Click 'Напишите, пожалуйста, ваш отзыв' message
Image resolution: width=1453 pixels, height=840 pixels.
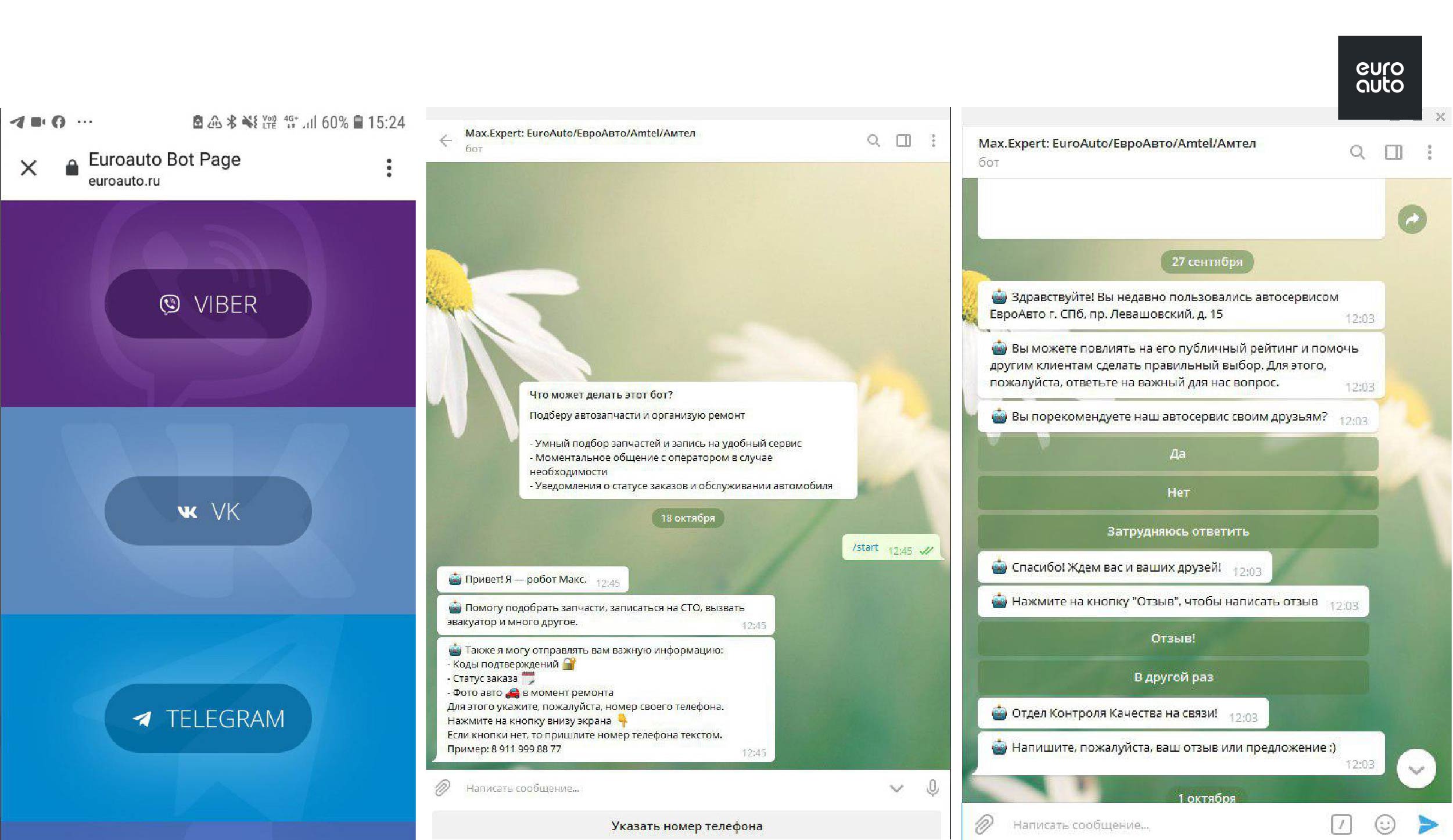tap(1181, 753)
